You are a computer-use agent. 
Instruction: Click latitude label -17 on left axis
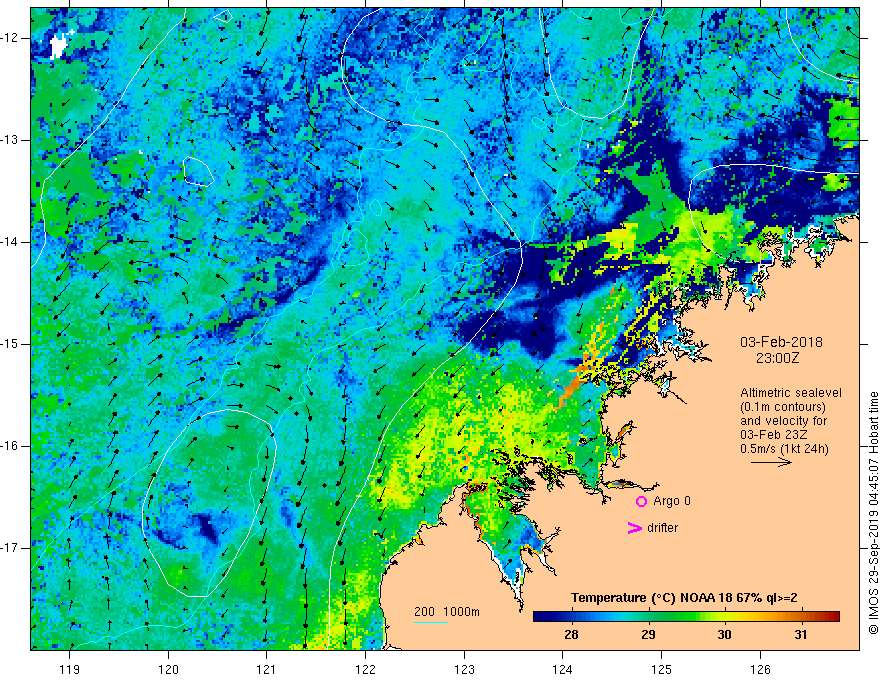point(10,548)
